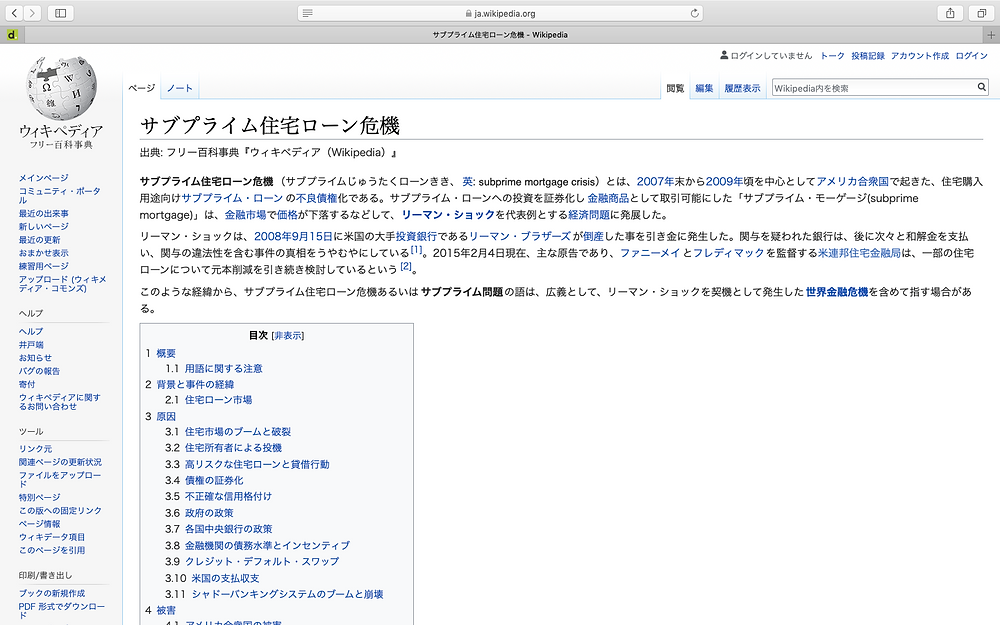This screenshot has height=625, width=1000.
Task: Open ブックの新規作成 link
Action: [x=52, y=594]
